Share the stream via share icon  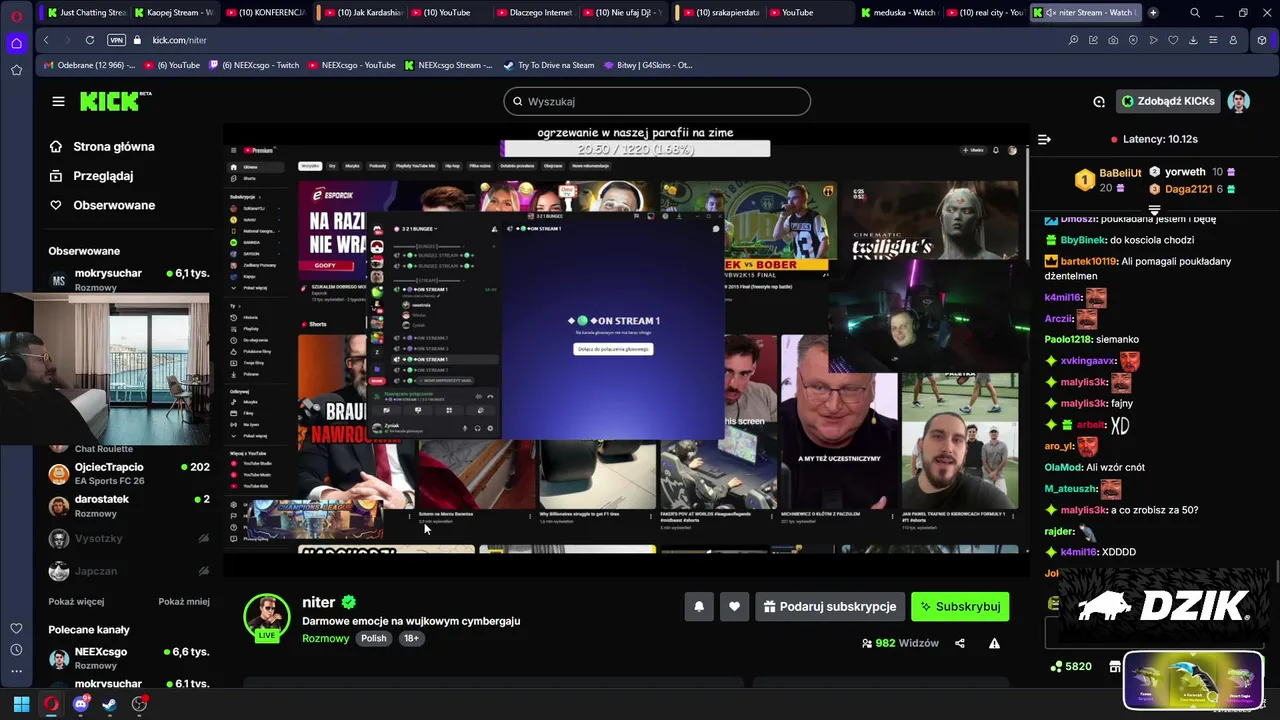click(960, 643)
